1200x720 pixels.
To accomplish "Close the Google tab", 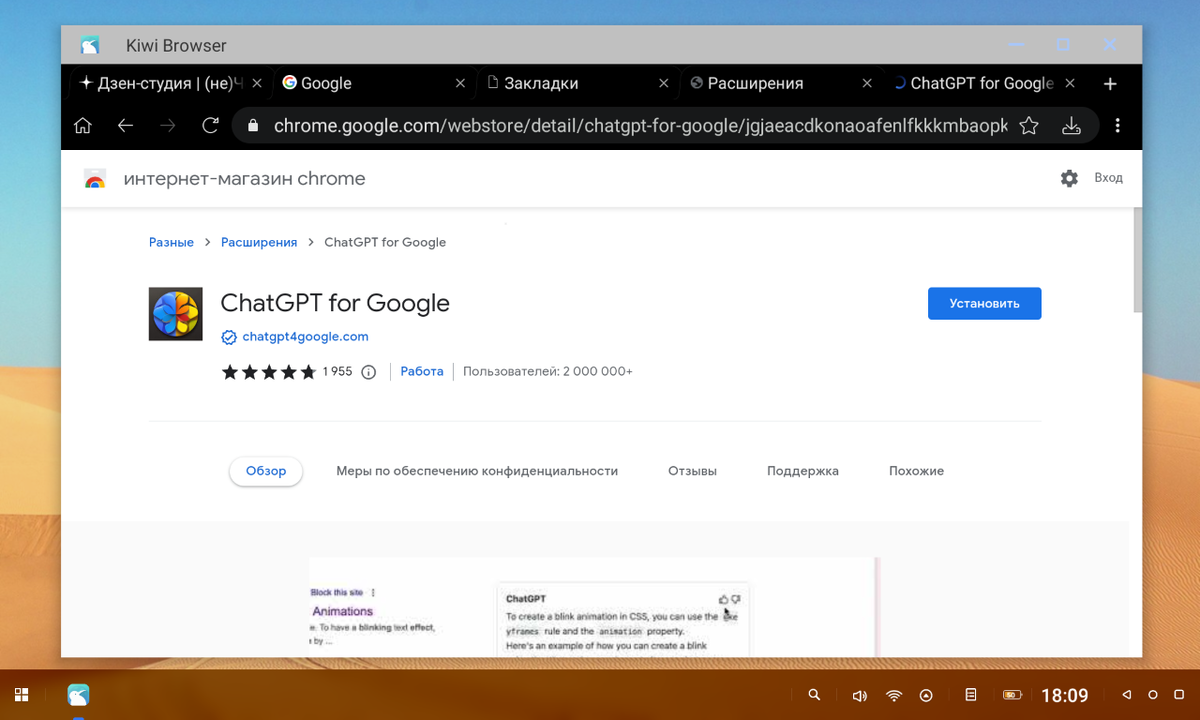I will pos(460,84).
